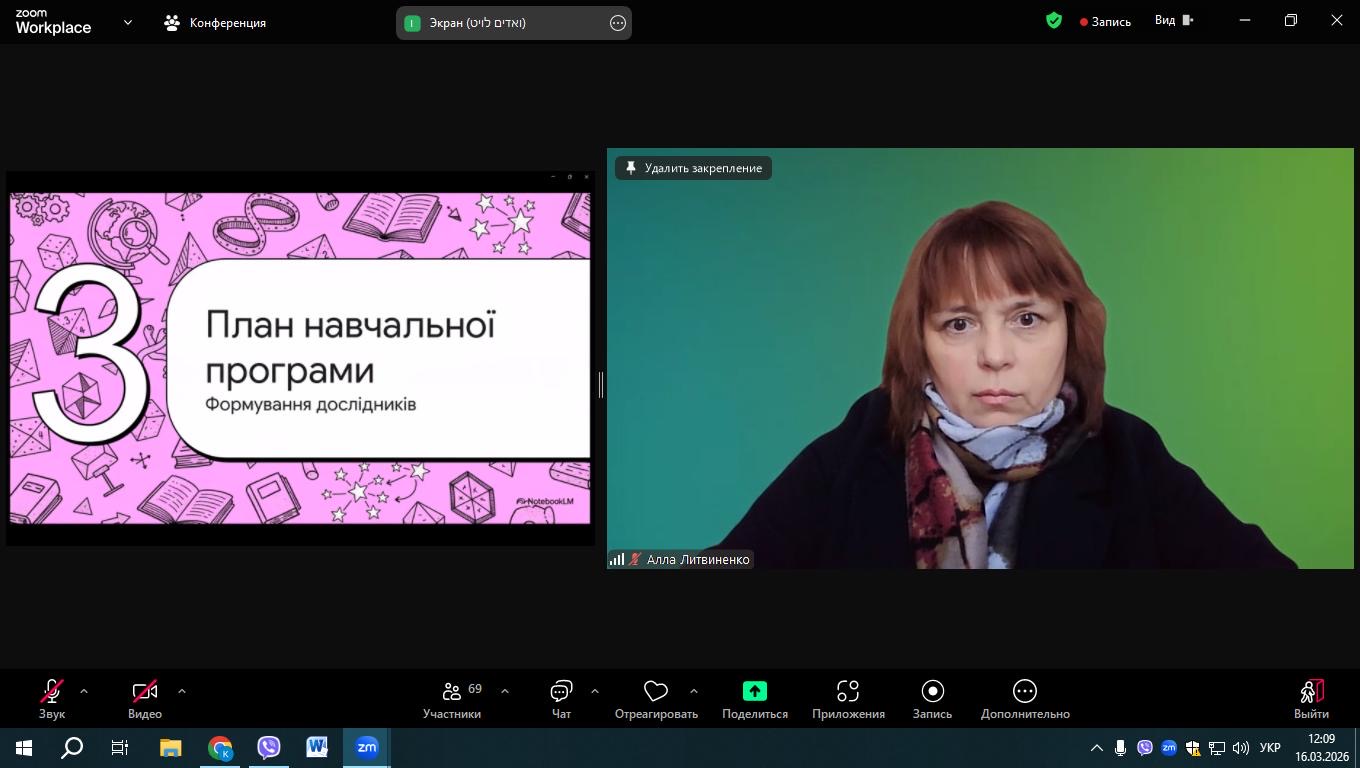Viewport: 1360px width, 768px height.
Task: Toggle the Запись recording button
Action: coord(932,692)
